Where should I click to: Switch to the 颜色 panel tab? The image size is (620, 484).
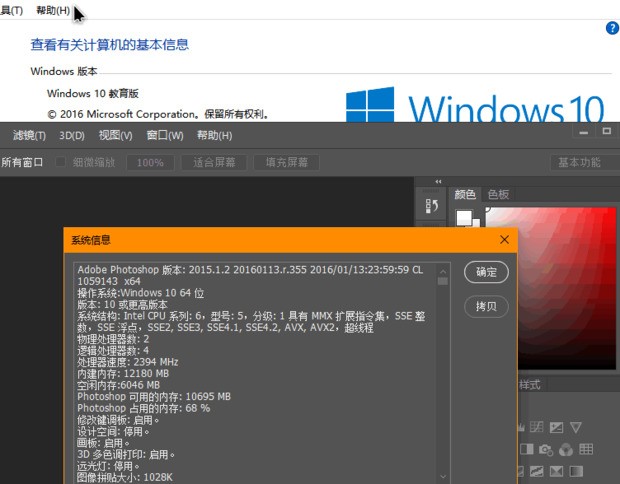(x=465, y=194)
